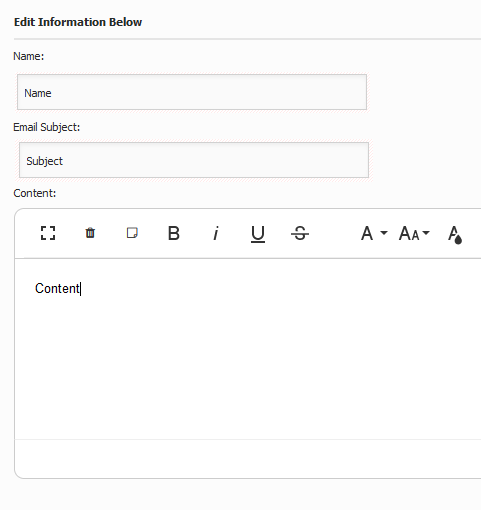Click blank space below text inside editor

[x=247, y=367]
